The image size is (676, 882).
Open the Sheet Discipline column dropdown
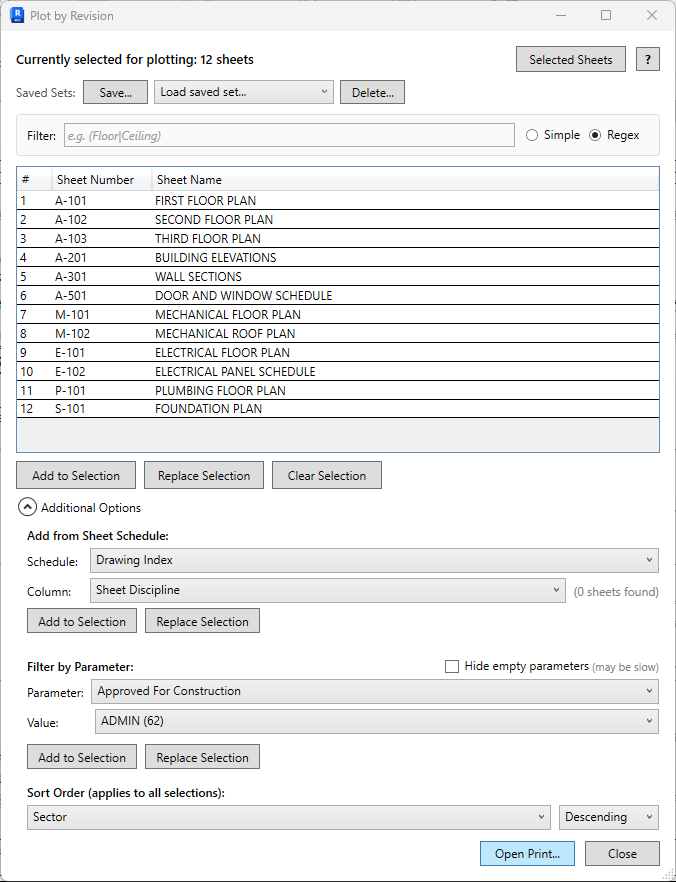pyautogui.click(x=328, y=590)
